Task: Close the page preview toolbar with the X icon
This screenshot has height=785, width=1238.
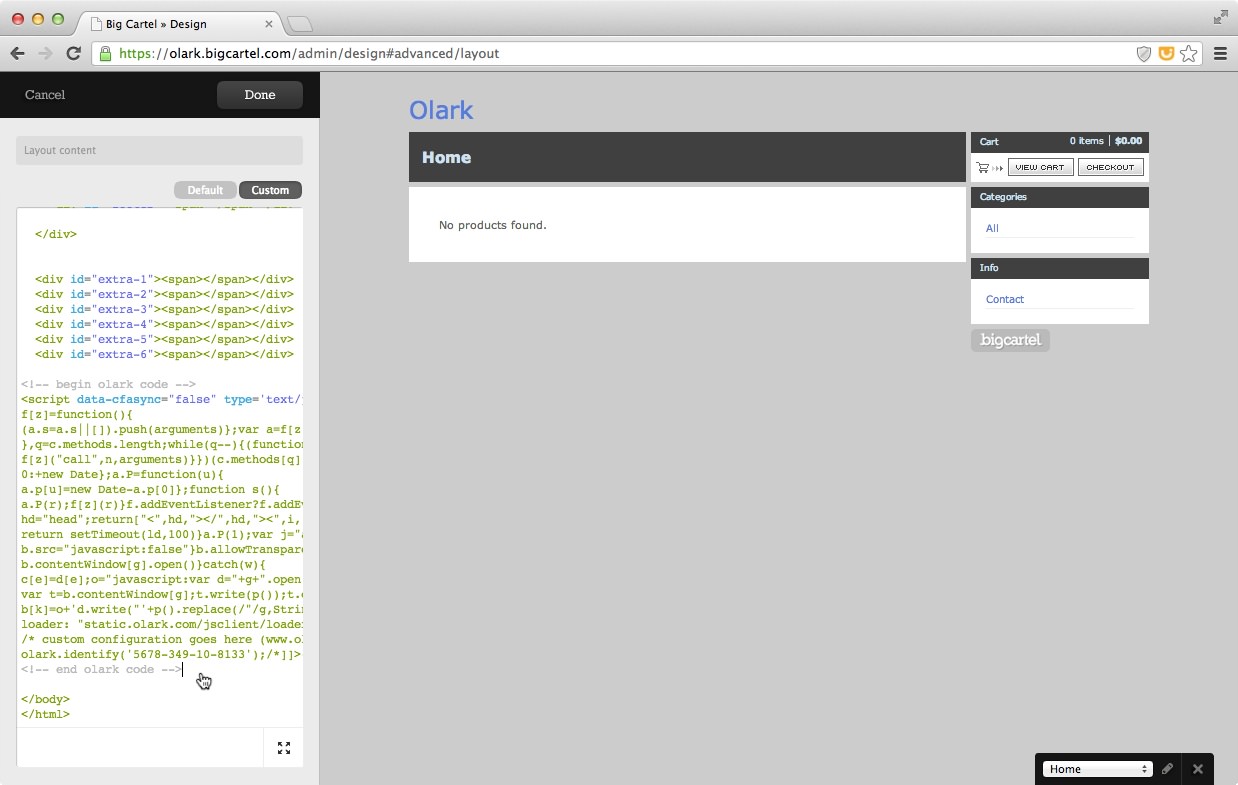Action: click(1197, 769)
